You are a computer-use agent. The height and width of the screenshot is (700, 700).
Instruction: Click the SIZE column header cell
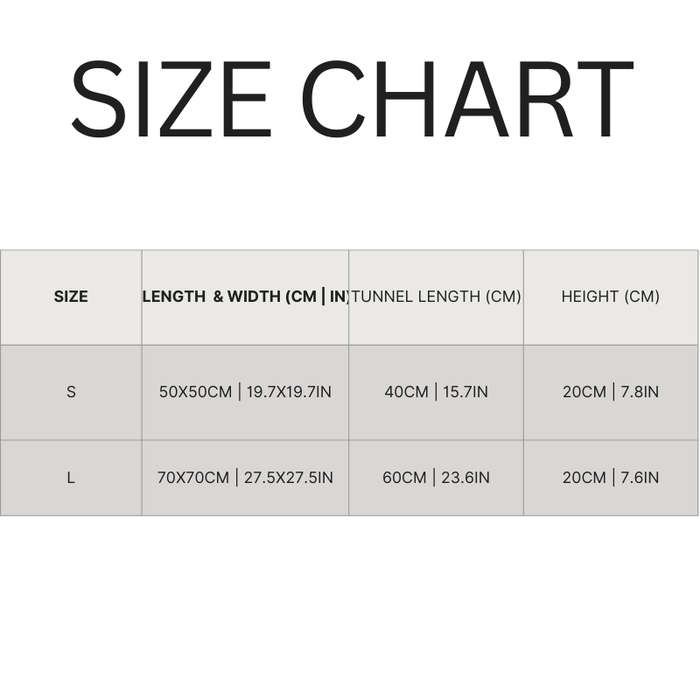tap(71, 297)
